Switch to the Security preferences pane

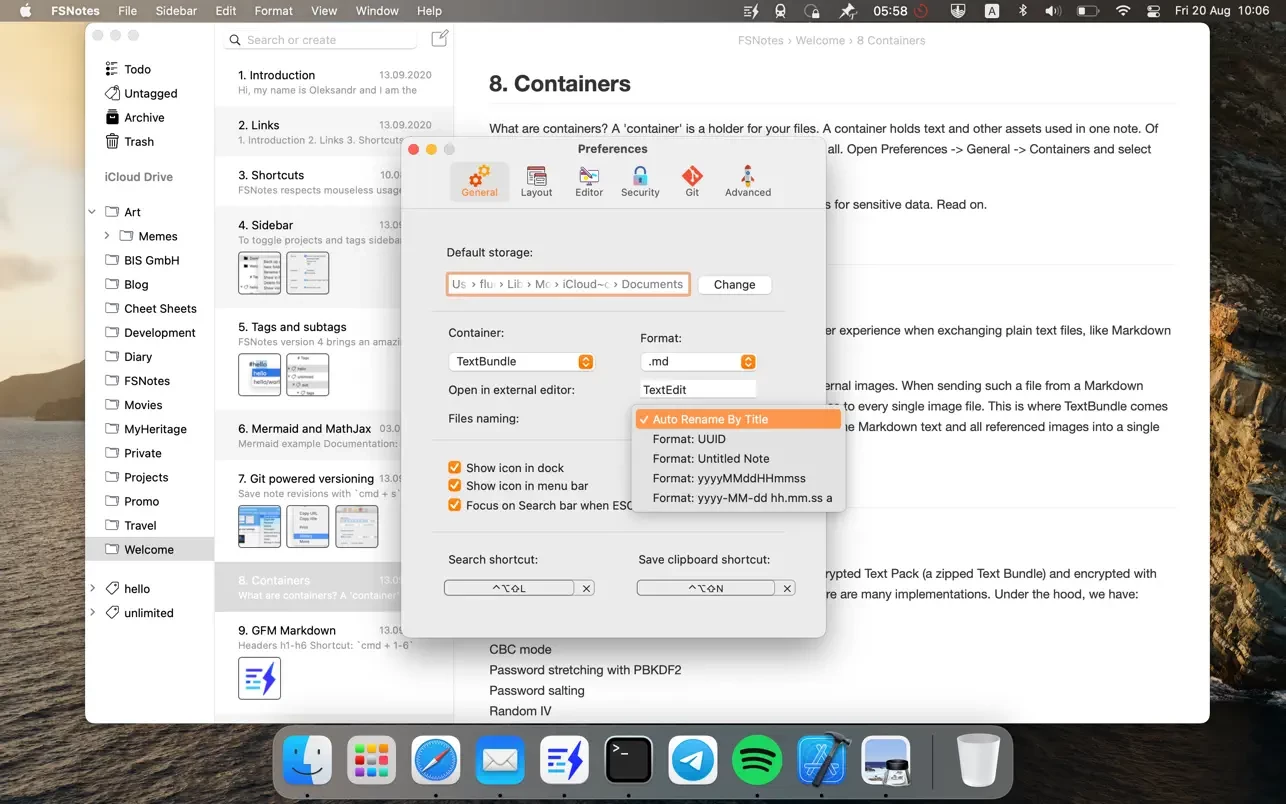click(x=639, y=180)
